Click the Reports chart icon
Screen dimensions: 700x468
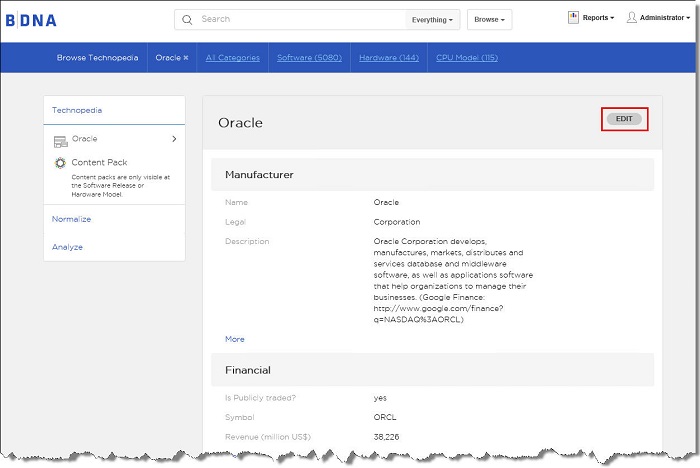pos(573,17)
